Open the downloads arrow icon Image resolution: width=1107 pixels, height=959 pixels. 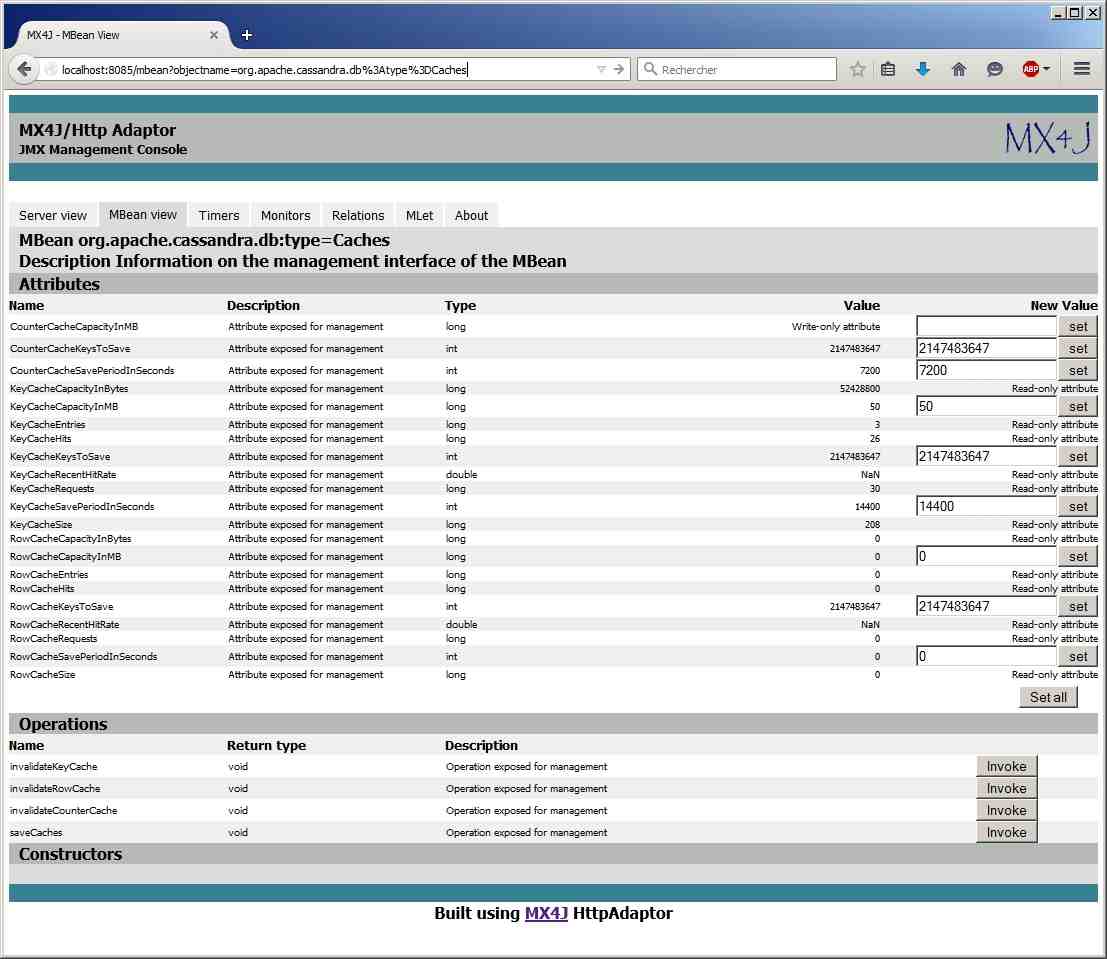922,69
